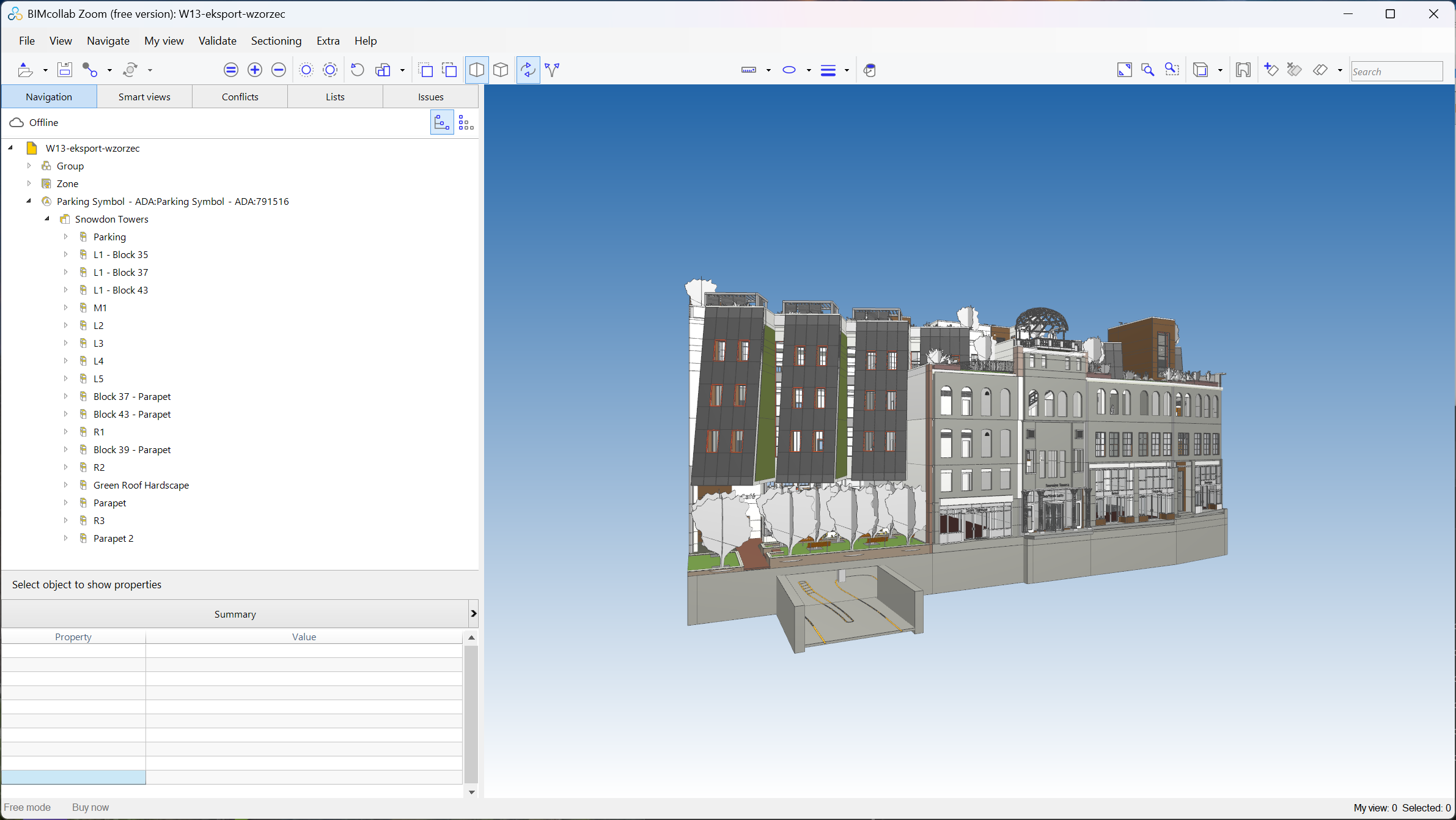Click the properties panel vertical scrollbar
Image resolution: width=1456 pixels, height=820 pixels.
coord(471,715)
